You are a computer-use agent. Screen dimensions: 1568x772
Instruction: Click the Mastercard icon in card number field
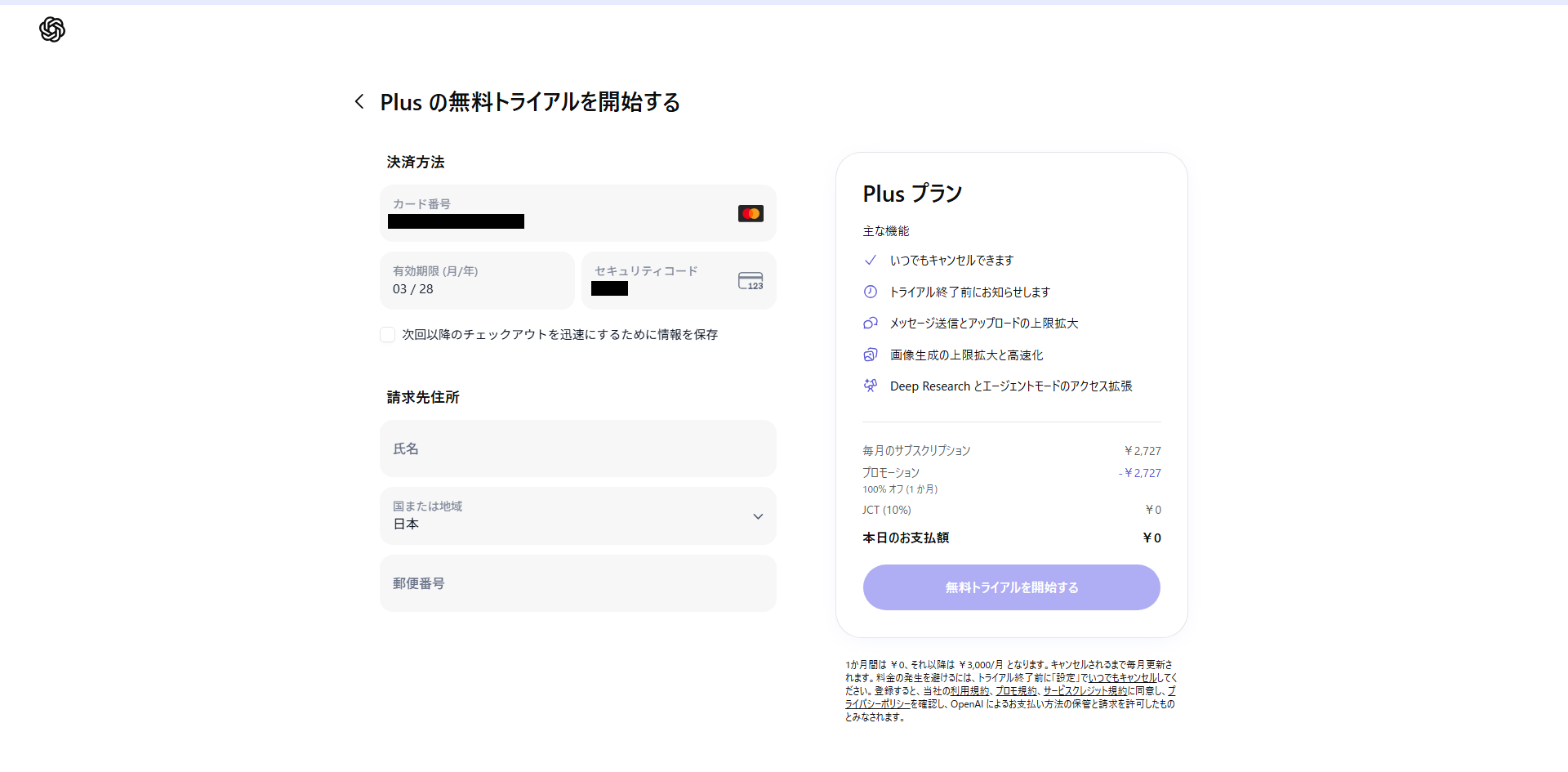coord(751,213)
